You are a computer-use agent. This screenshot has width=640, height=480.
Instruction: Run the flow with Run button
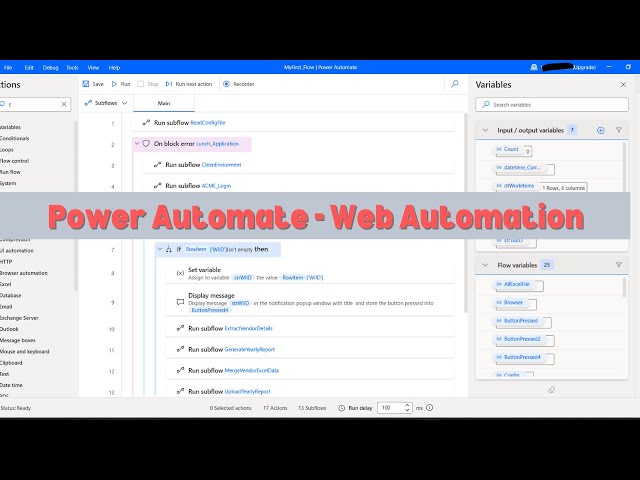point(121,84)
